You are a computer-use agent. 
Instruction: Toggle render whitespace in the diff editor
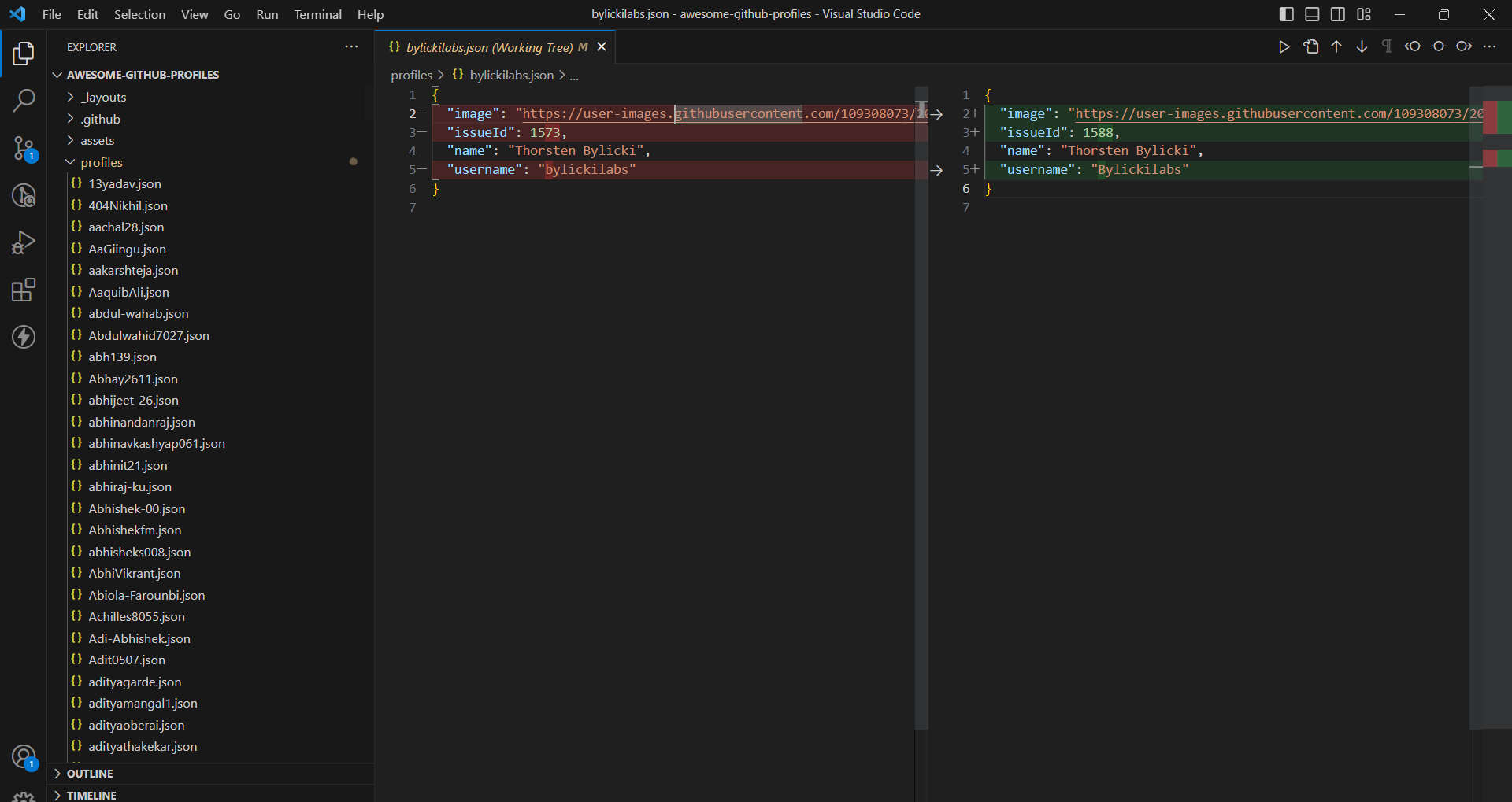1385,46
